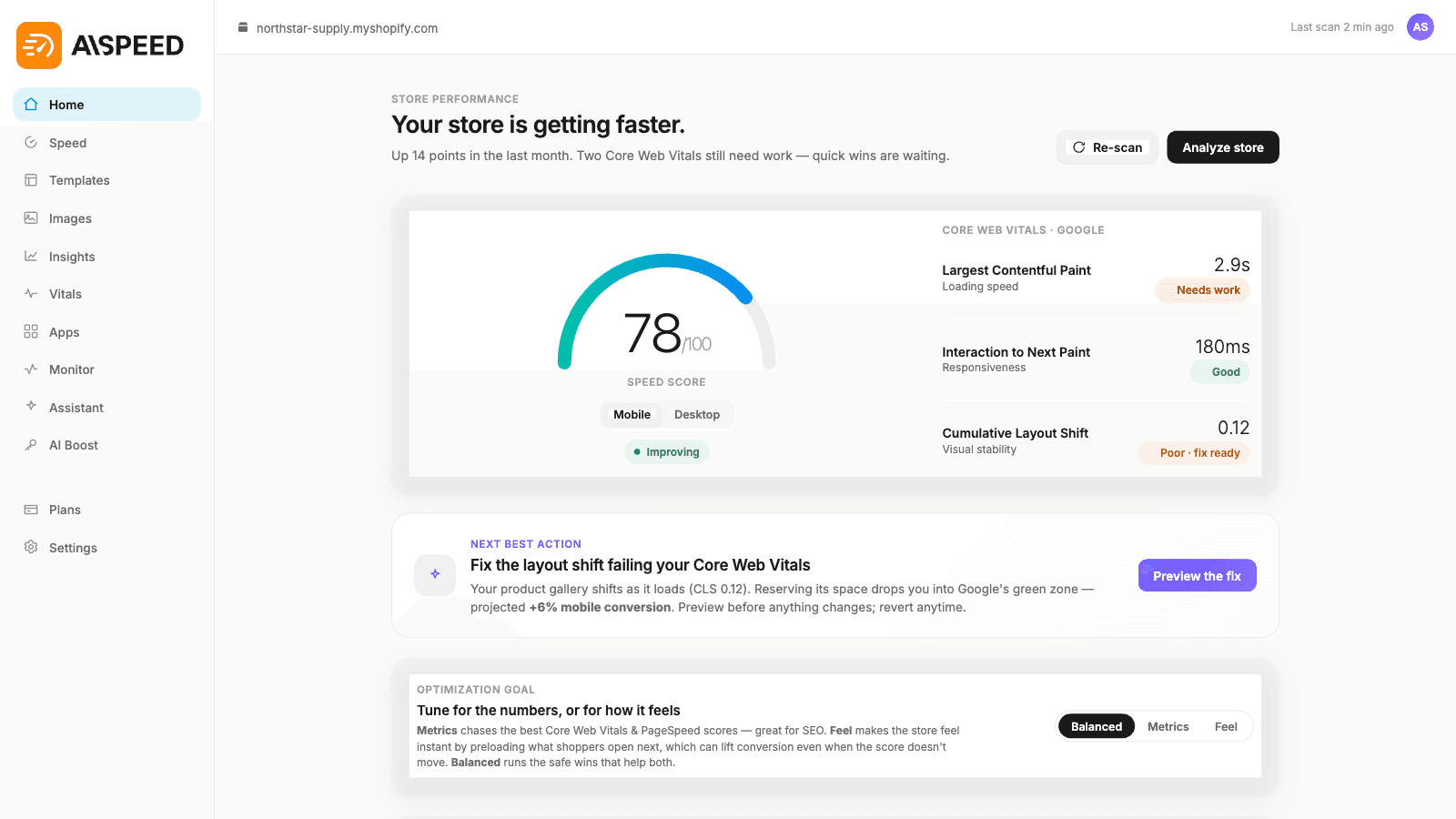
Task: Select the Feel optimization goal
Action: coord(1226,726)
